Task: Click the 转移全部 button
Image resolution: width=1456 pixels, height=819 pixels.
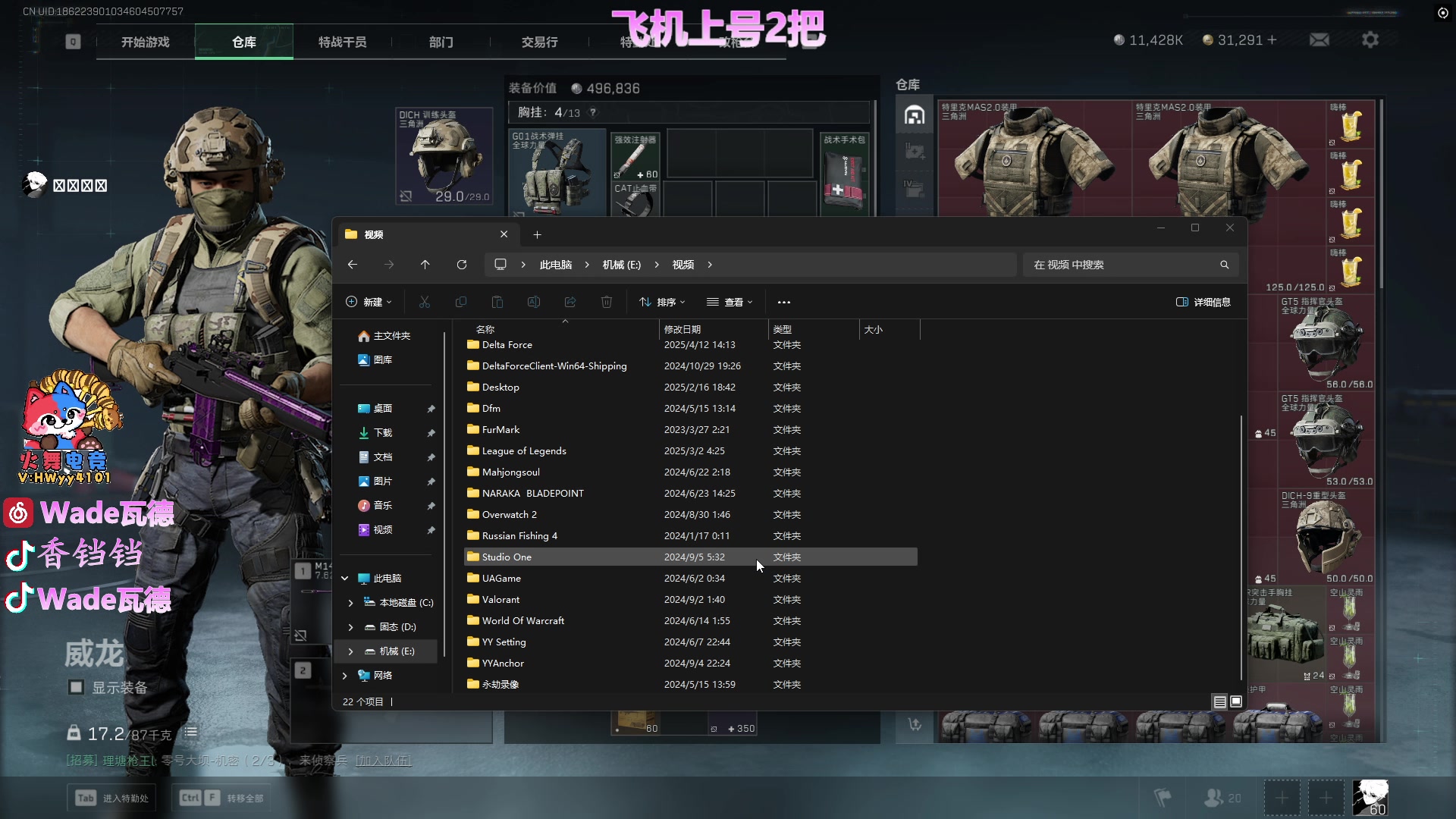Action: tap(221, 798)
